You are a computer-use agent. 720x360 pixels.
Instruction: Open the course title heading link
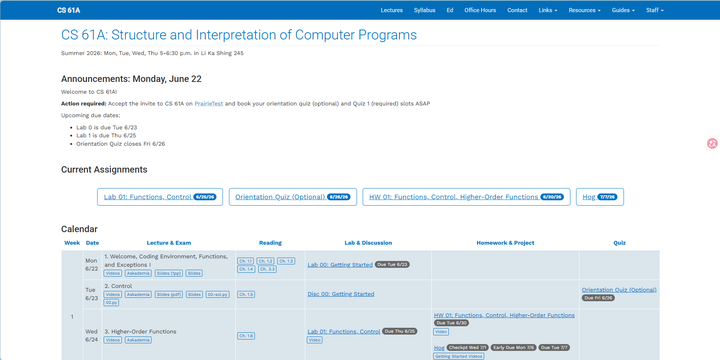point(239,35)
